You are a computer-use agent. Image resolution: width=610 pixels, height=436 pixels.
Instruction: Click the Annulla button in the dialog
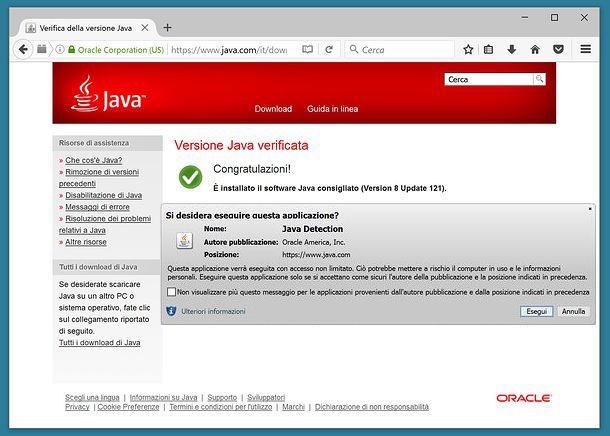(573, 311)
